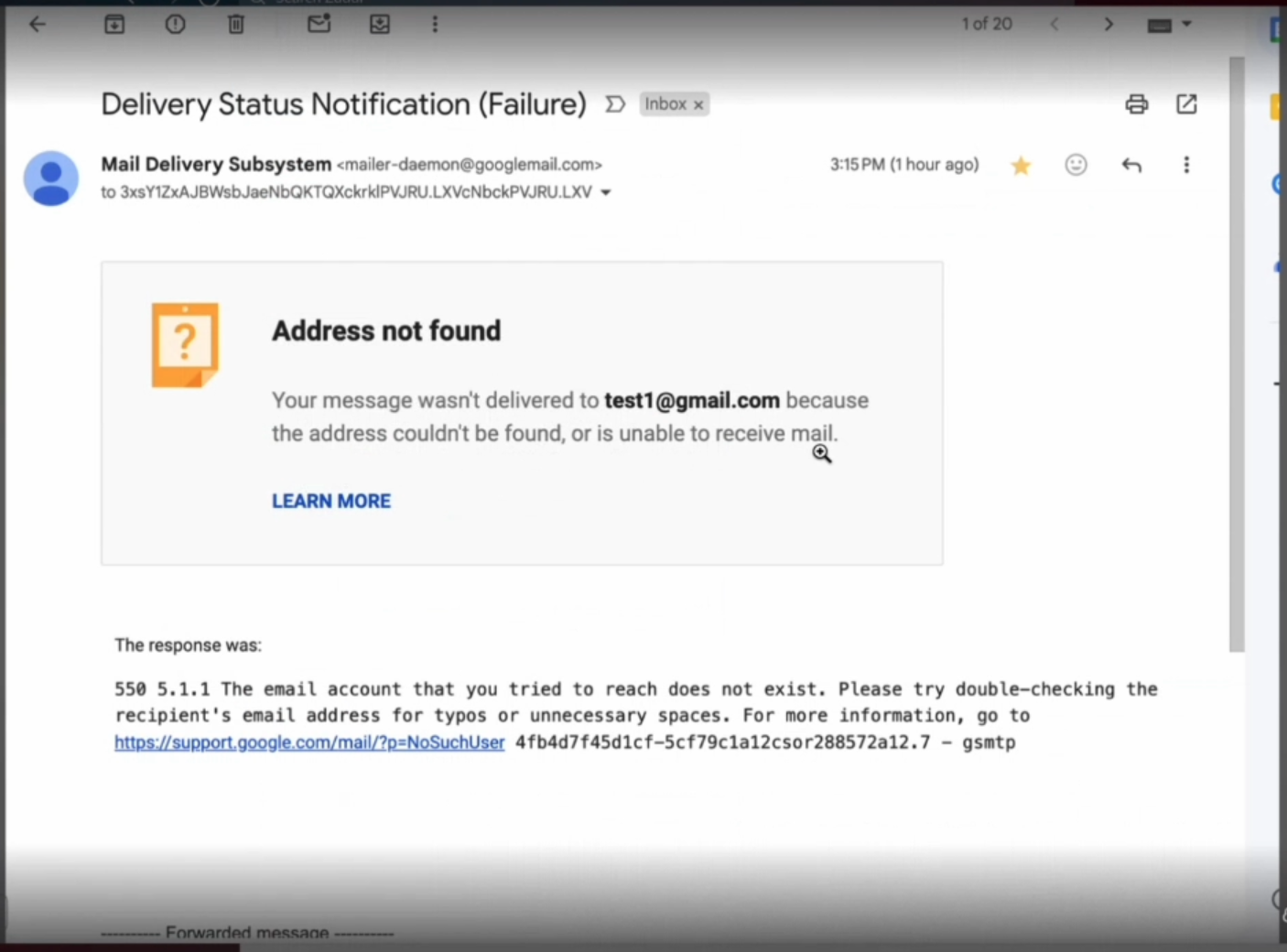The width and height of the screenshot is (1287, 952).
Task: Click the Move to icon
Action: coord(380,25)
